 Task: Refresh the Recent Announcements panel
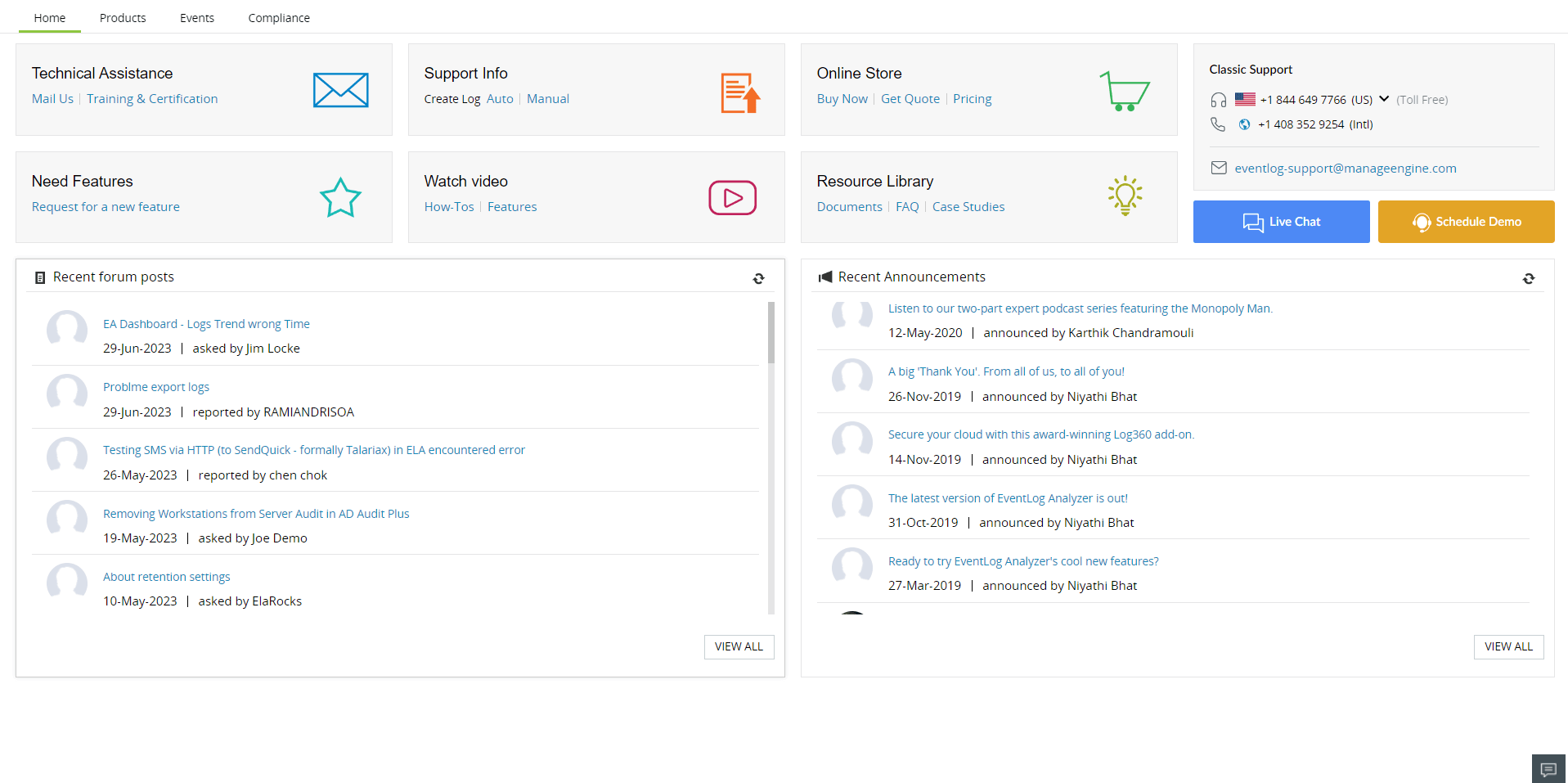tap(1529, 278)
